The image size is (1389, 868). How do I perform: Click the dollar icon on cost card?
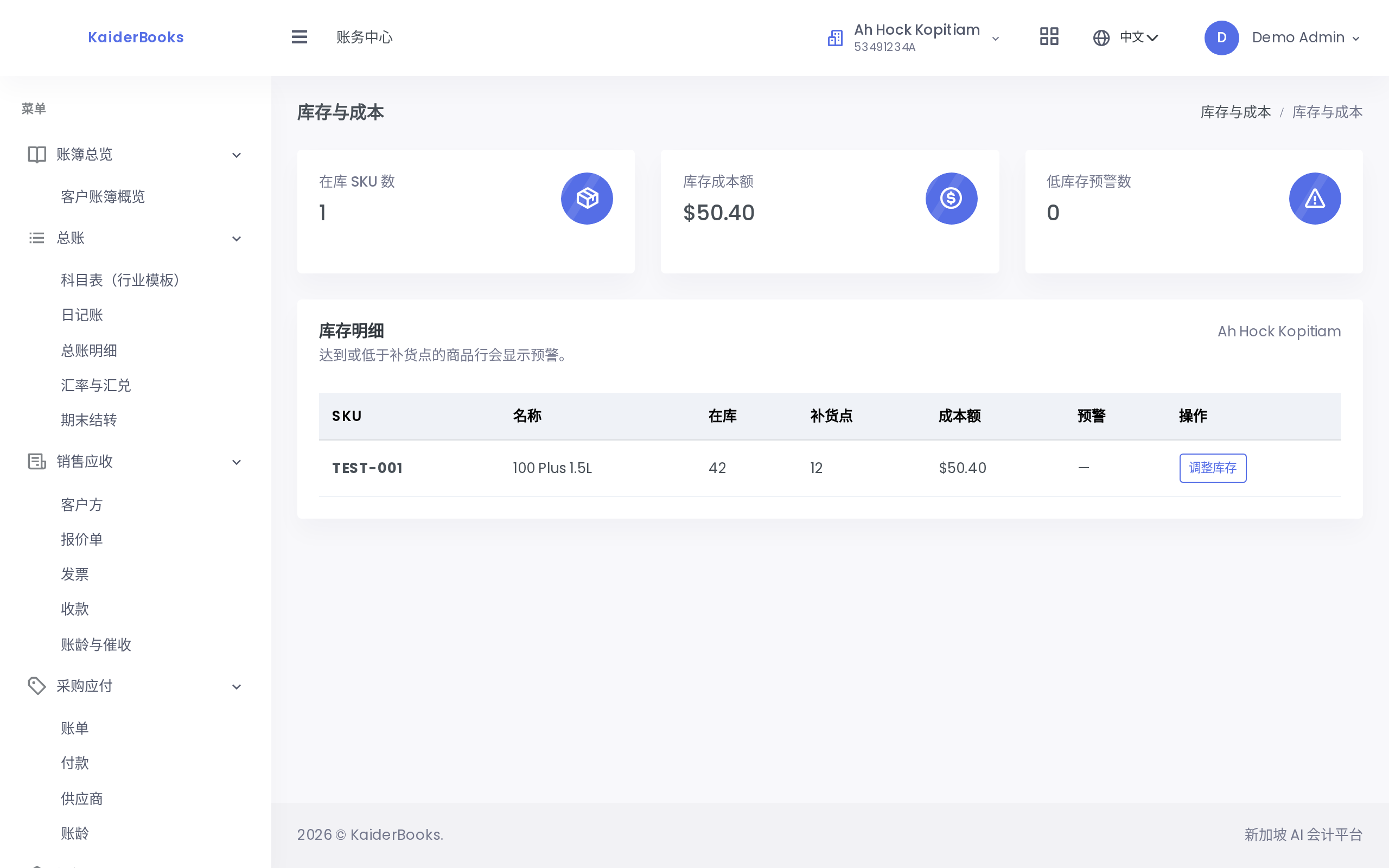coord(951,199)
